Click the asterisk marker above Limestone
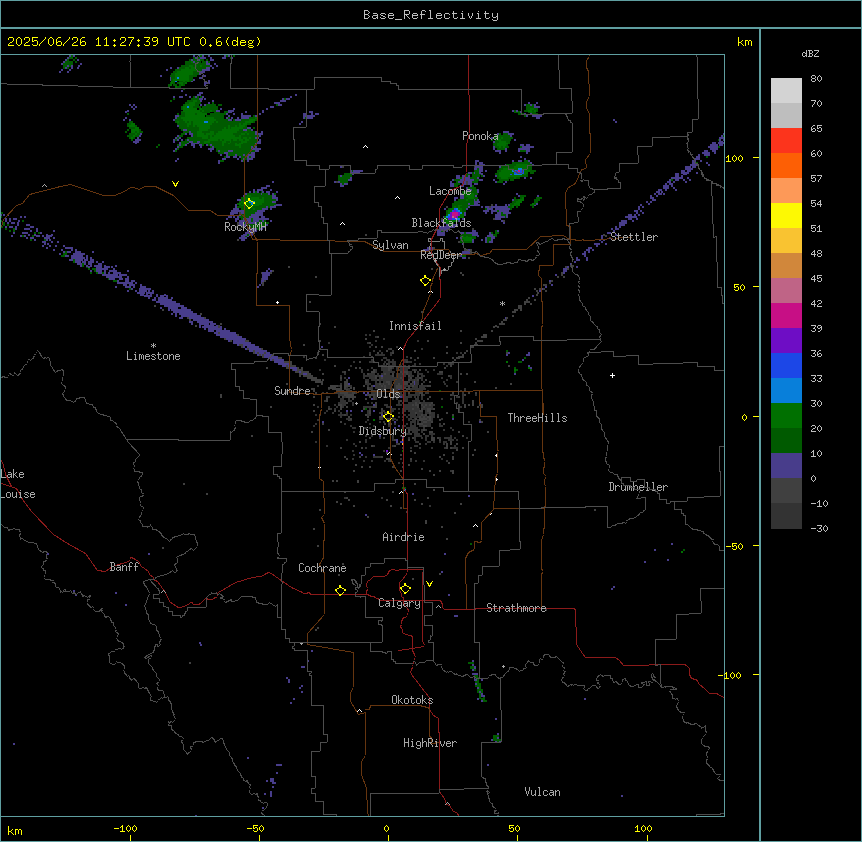The width and height of the screenshot is (862, 842). [153, 346]
